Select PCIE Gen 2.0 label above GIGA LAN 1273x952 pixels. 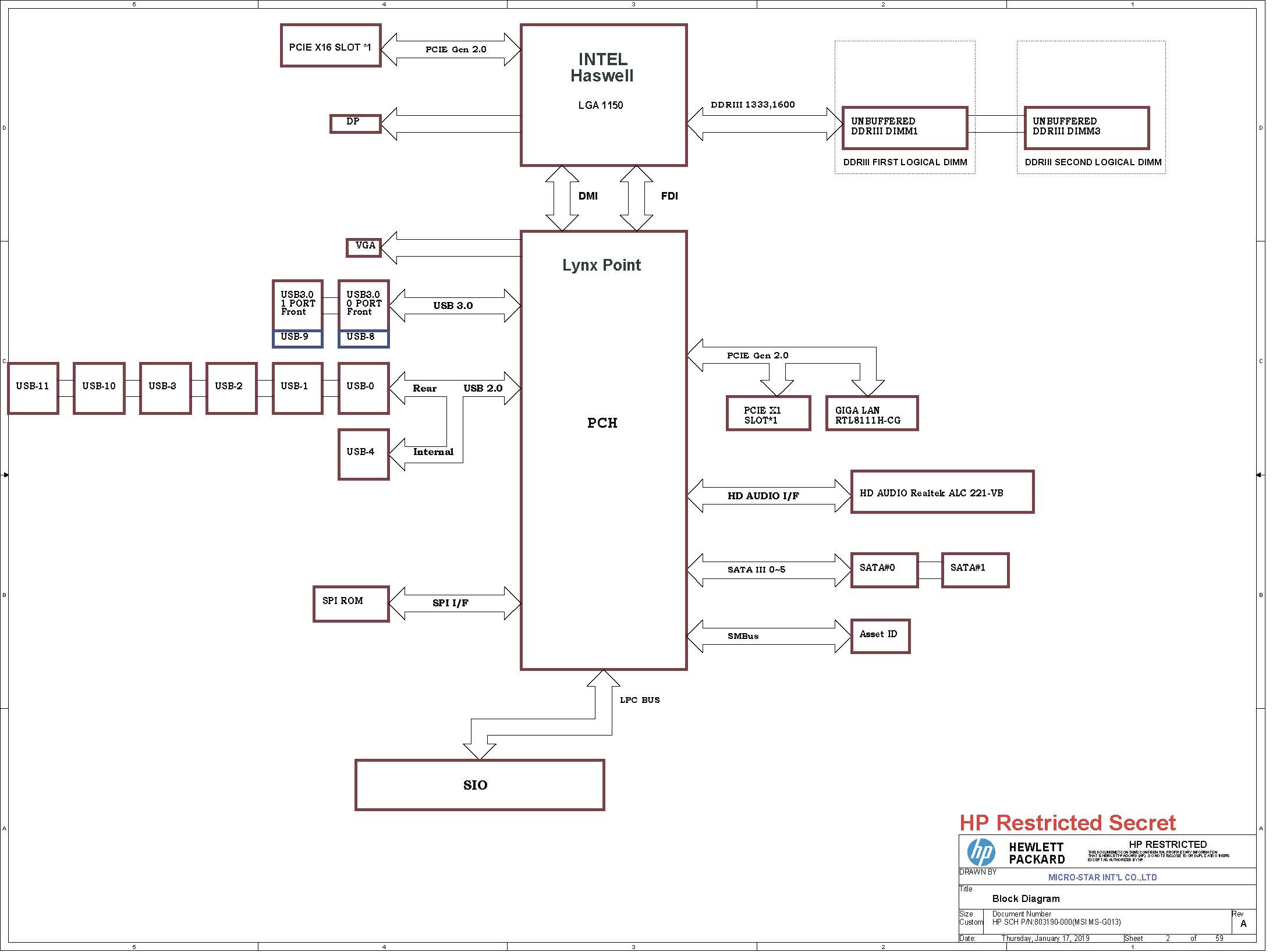click(x=757, y=356)
